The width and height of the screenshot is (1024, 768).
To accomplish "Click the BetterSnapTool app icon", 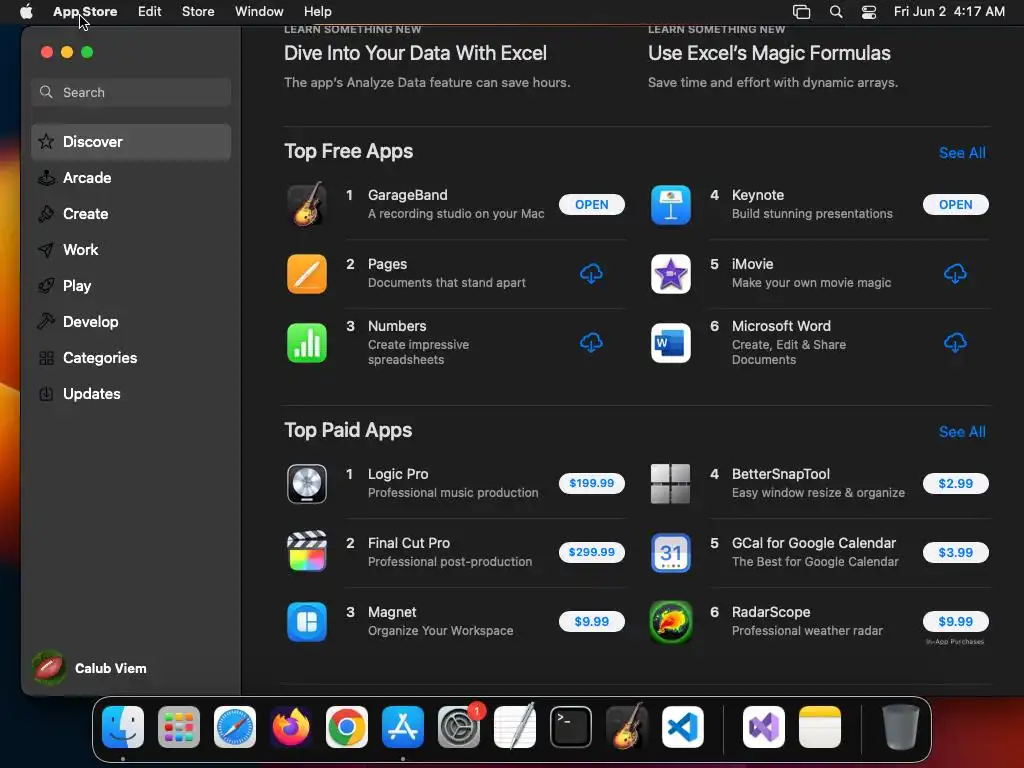I will click(x=671, y=484).
